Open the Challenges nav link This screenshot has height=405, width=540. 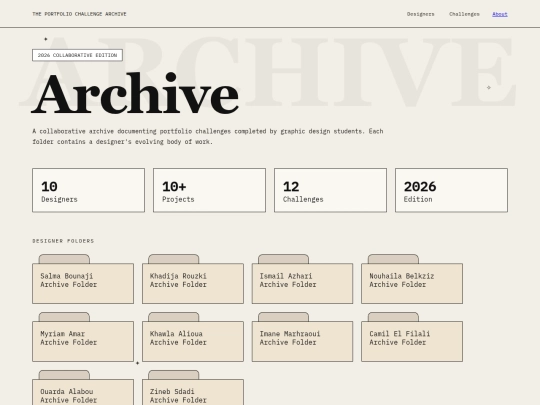(x=464, y=14)
